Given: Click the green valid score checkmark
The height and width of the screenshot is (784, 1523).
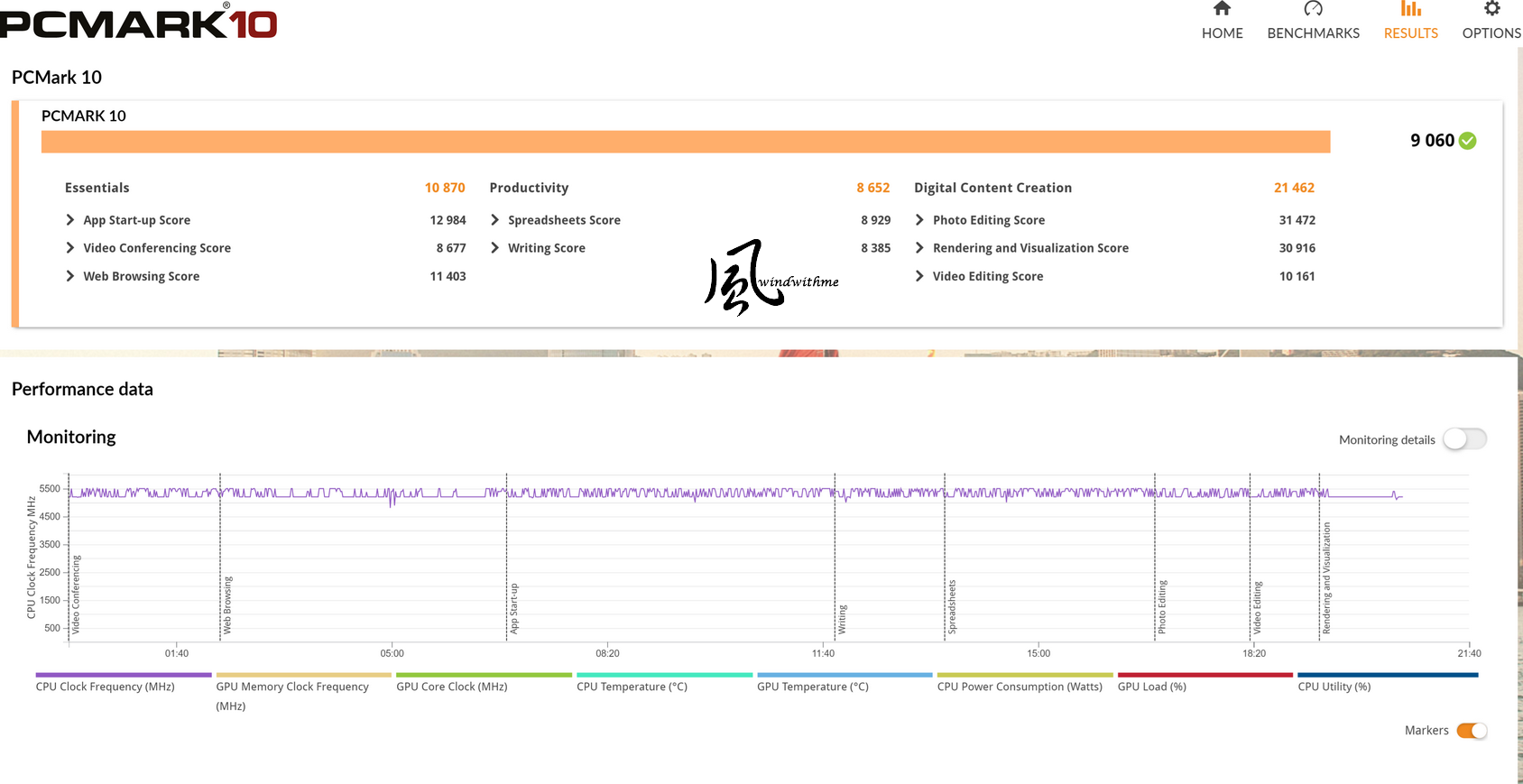Looking at the screenshot, I should coord(1468,141).
